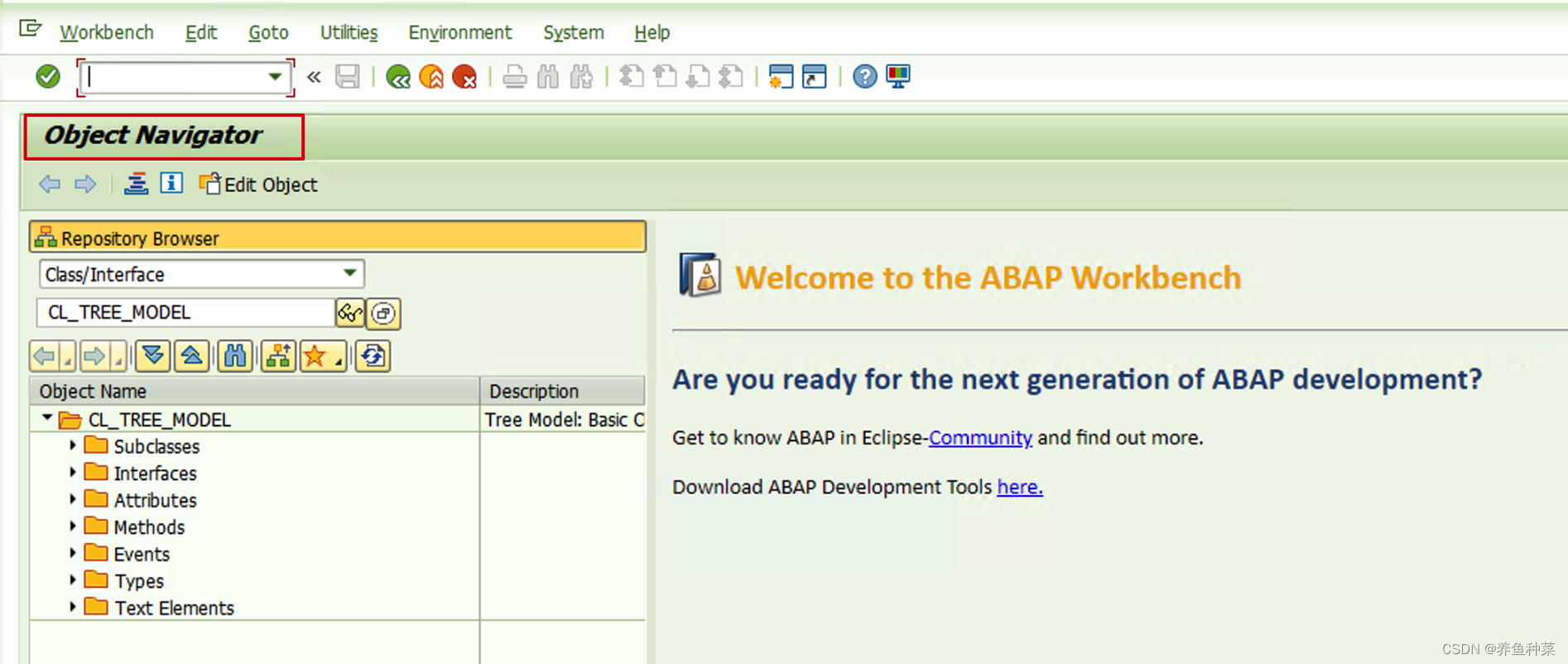Screen dimensions: 1568x664
Task: Click Collapse All Nodes icon in browser toolbar
Action: coord(192,356)
